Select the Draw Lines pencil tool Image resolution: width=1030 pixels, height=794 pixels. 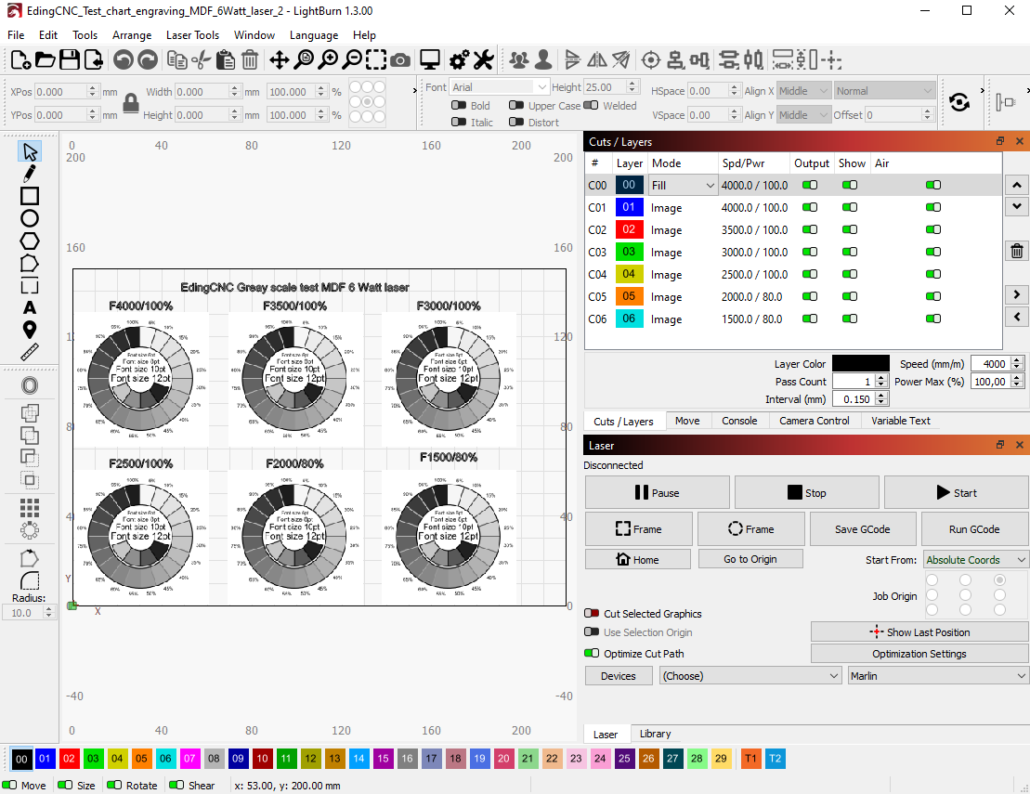click(x=30, y=174)
